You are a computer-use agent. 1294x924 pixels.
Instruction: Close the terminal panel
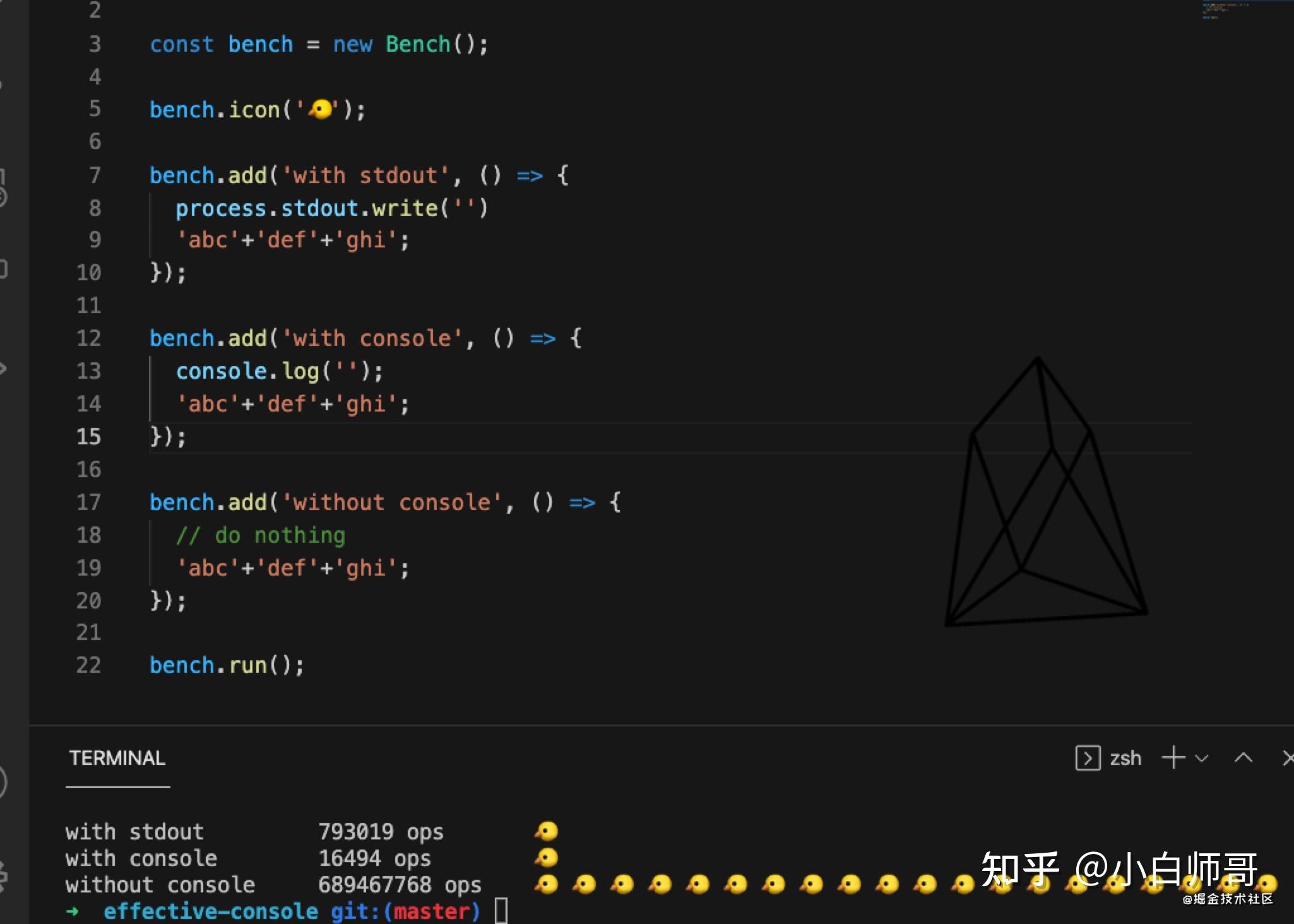tap(1288, 757)
